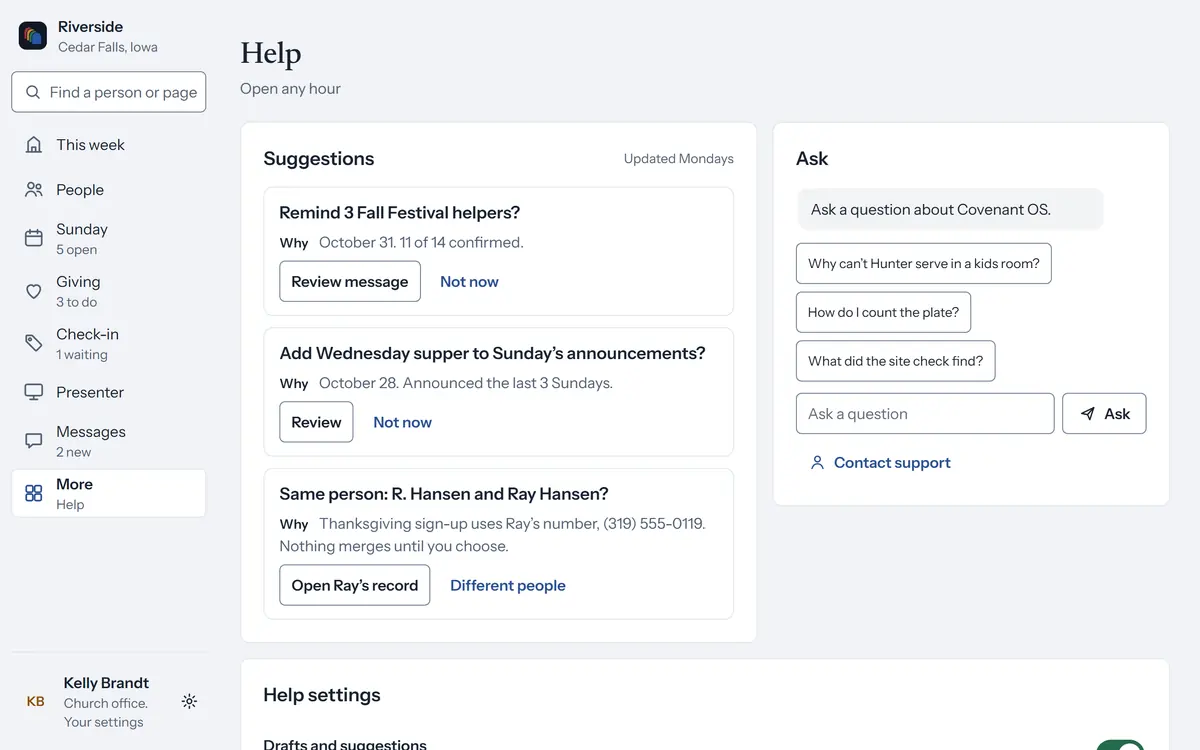Toggle the Drafts and suggestions switch
The width and height of the screenshot is (1200, 750).
click(1120, 745)
